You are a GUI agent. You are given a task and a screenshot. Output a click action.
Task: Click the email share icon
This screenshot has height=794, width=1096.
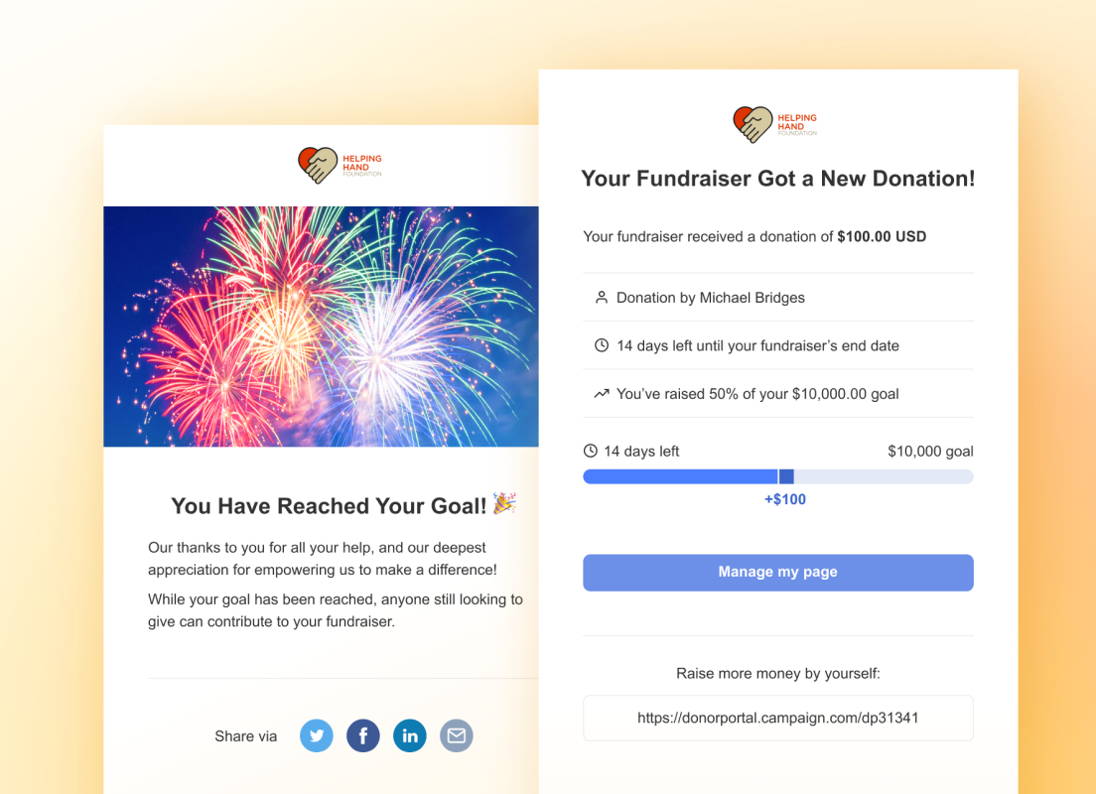pos(456,736)
